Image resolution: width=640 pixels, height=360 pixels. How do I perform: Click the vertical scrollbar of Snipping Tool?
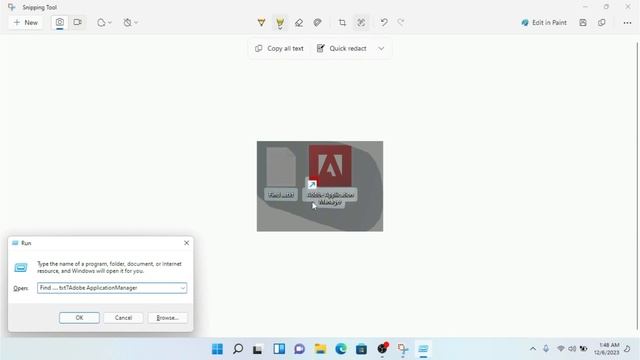click(637, 186)
